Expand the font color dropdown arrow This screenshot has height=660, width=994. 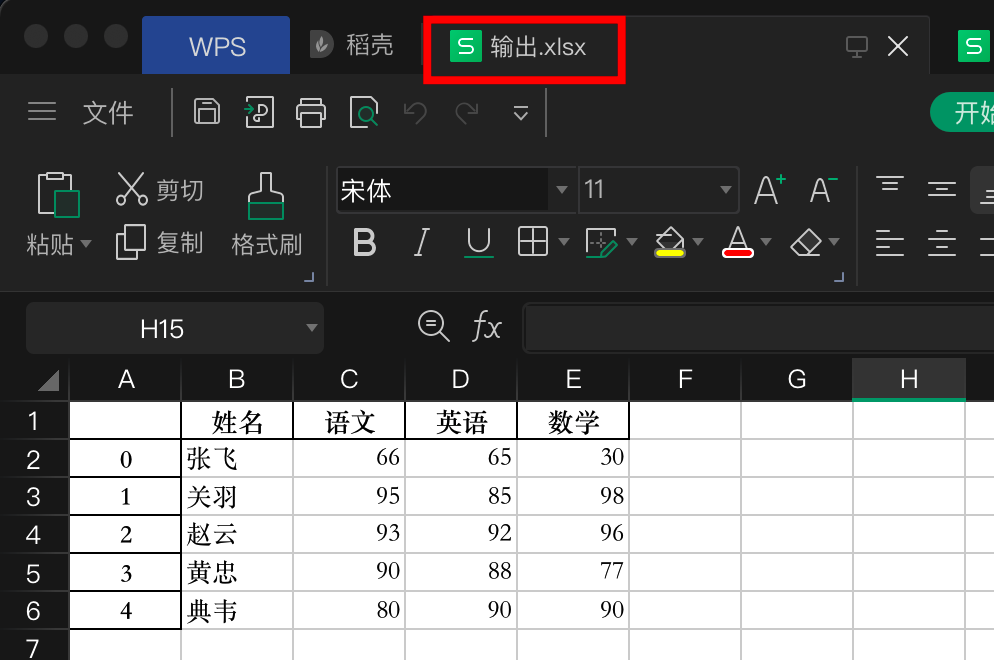pos(766,242)
